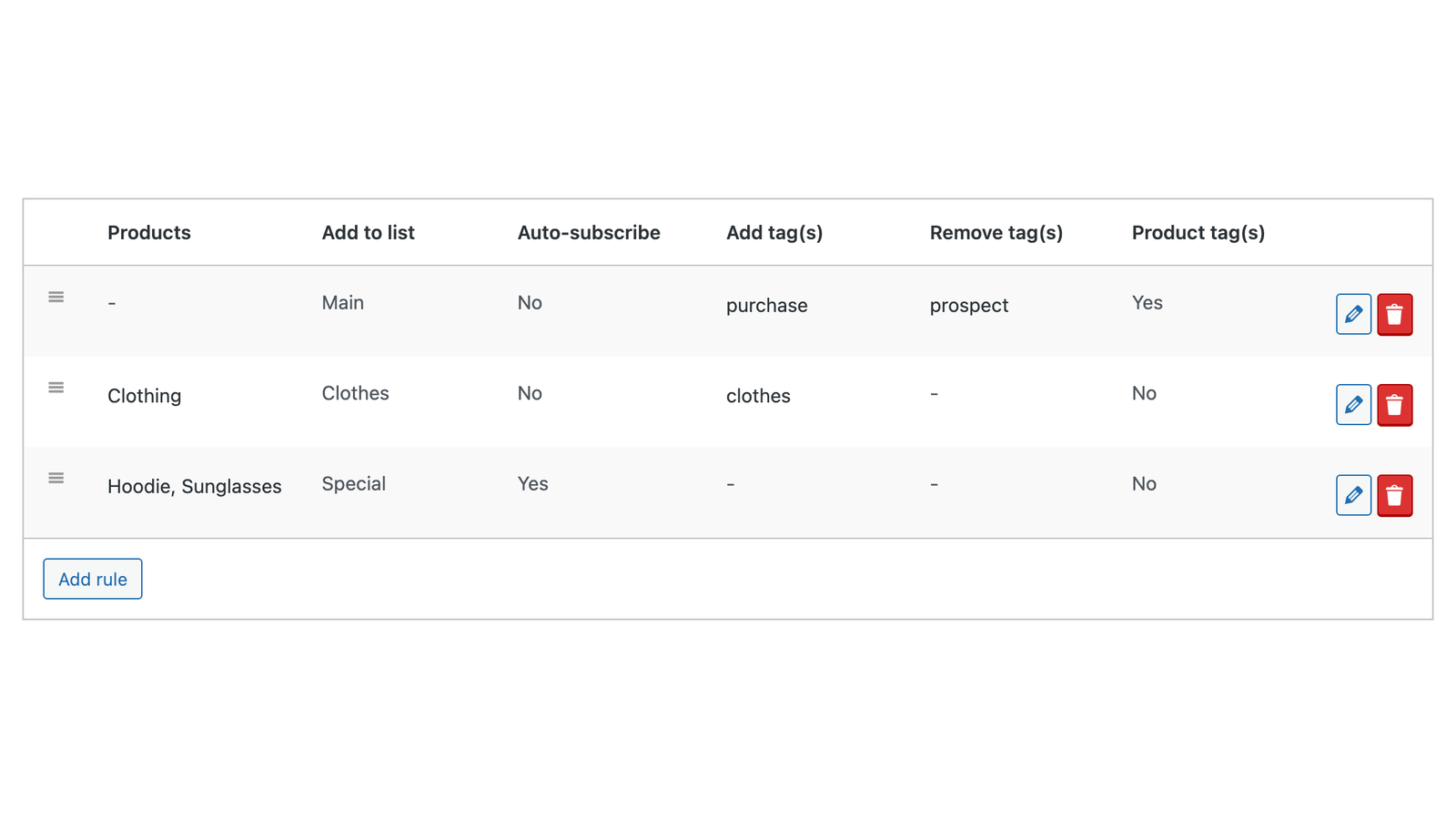Click 'No' auto-subscribe in the Clothing row
The width and height of the screenshot is (1456, 819).
point(530,393)
